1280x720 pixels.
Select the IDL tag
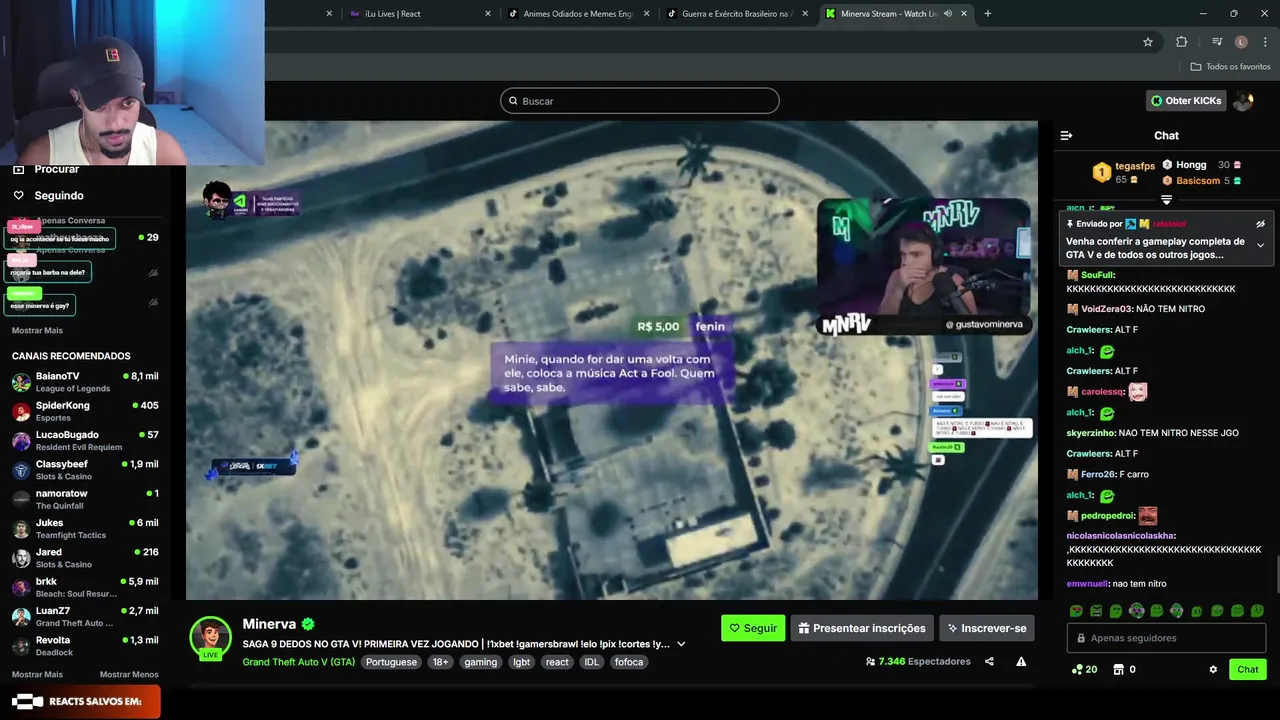pyautogui.click(x=591, y=662)
